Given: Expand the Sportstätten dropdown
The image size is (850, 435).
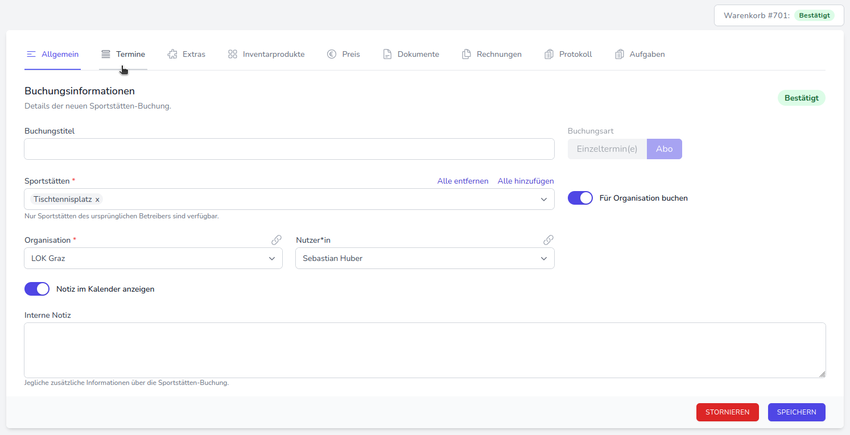Looking at the screenshot, I should [544, 200].
